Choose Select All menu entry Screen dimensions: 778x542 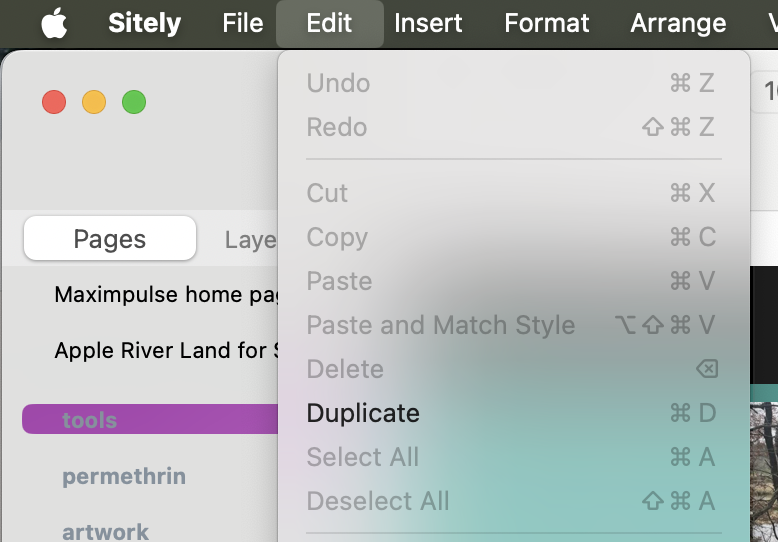pos(362,457)
